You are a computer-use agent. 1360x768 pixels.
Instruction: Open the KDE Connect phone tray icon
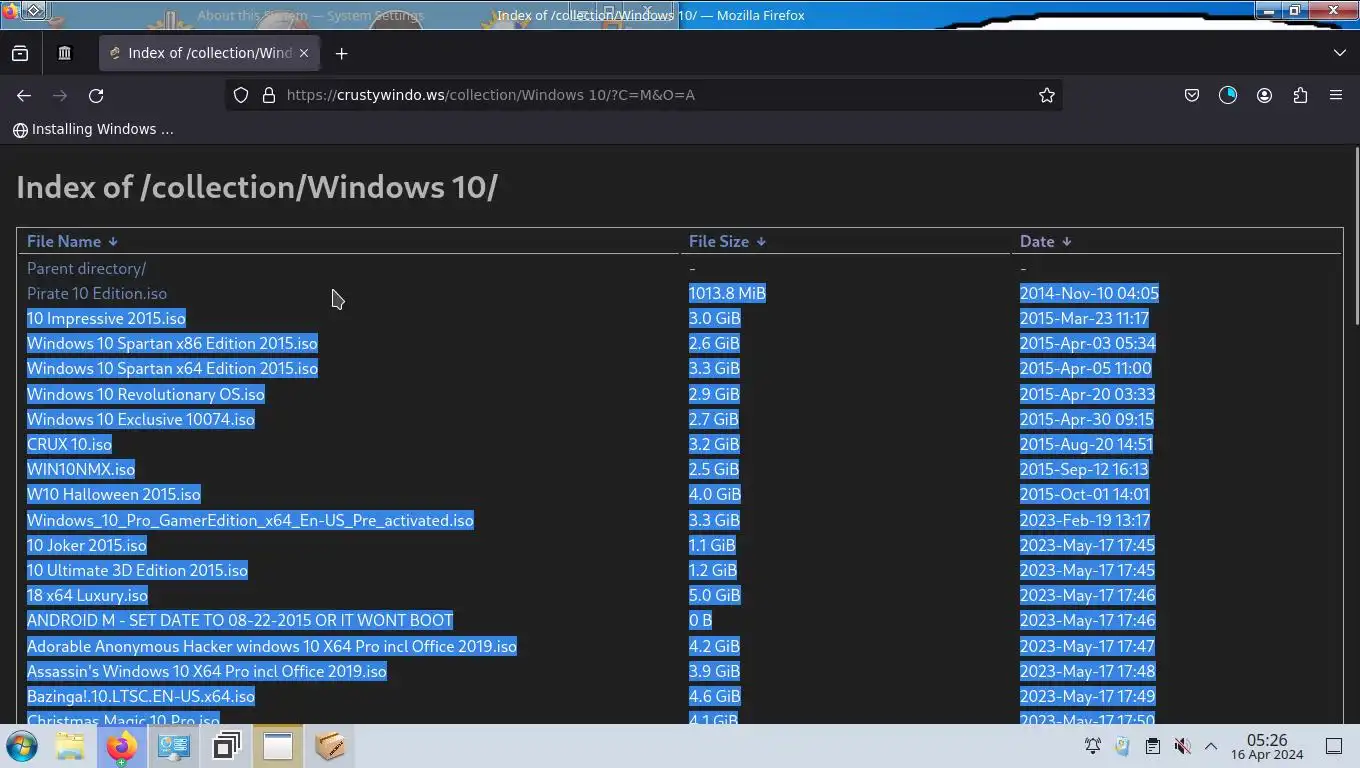(1122, 746)
